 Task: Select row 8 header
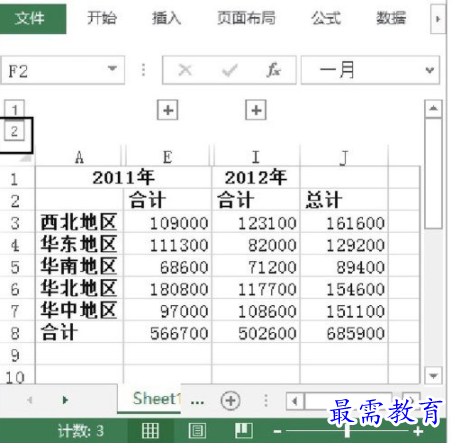15,333
